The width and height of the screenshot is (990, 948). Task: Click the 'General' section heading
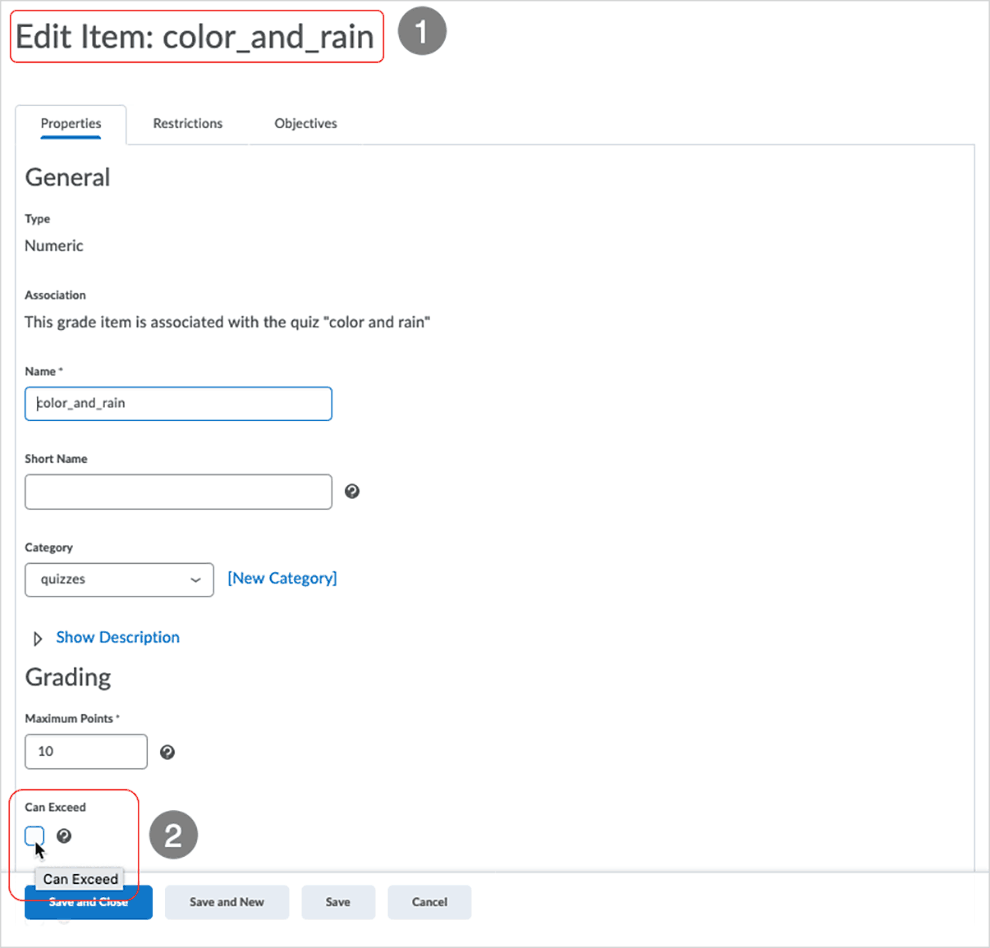pyautogui.click(x=68, y=177)
